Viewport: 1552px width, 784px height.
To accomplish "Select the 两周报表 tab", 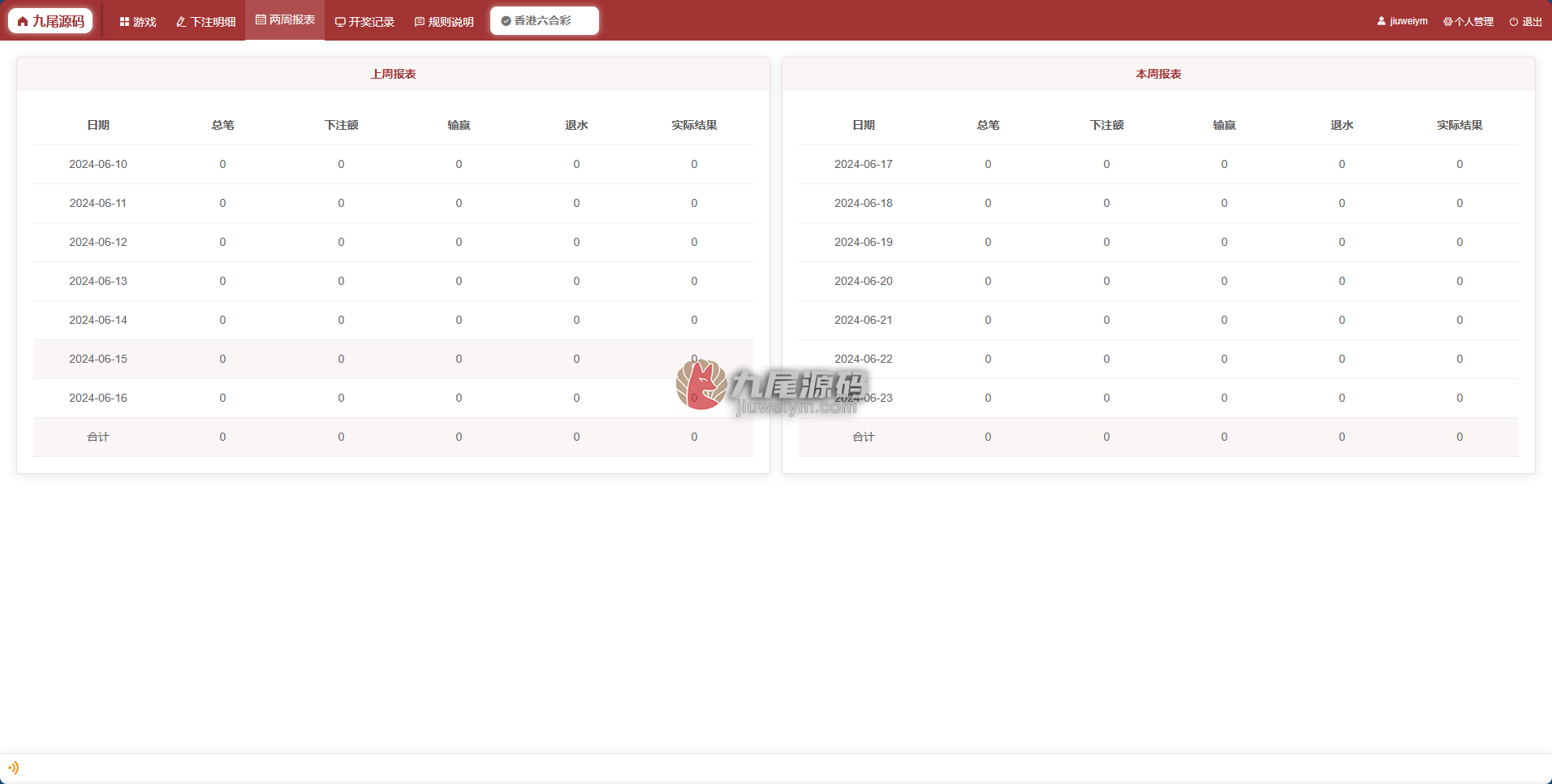I will (x=285, y=19).
